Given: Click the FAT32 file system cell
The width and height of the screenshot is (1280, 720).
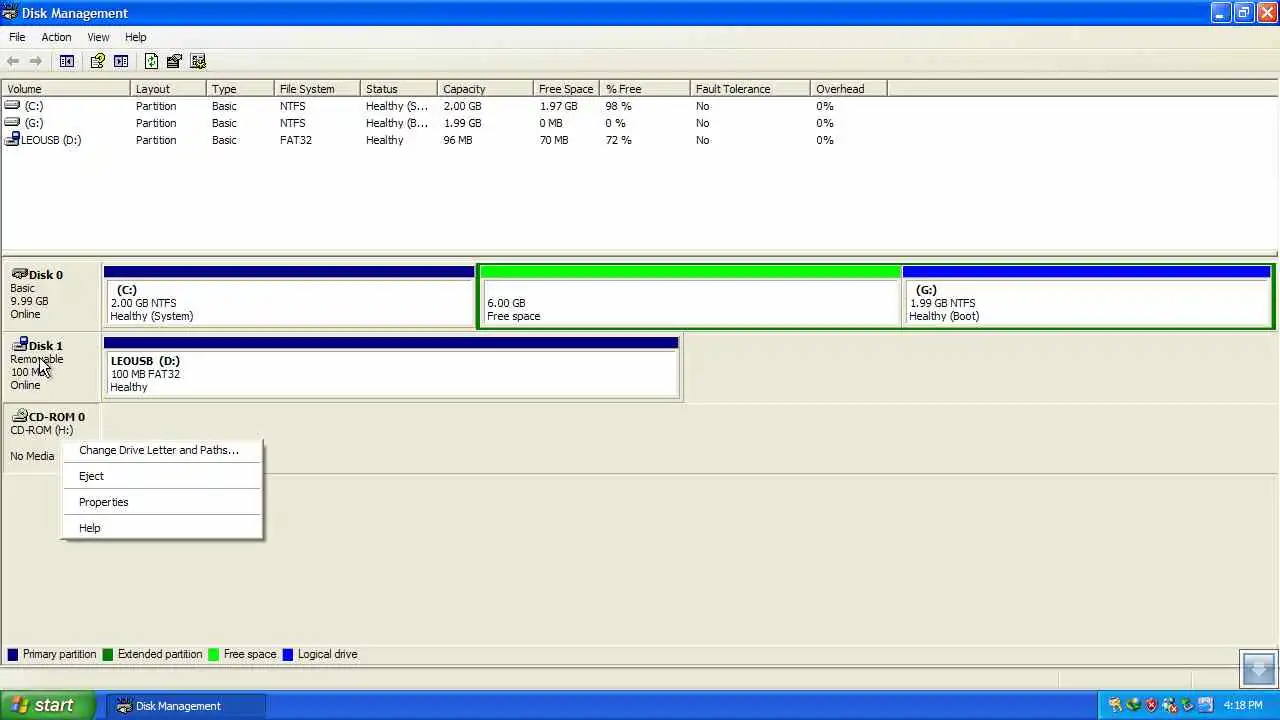Looking at the screenshot, I should point(296,140).
